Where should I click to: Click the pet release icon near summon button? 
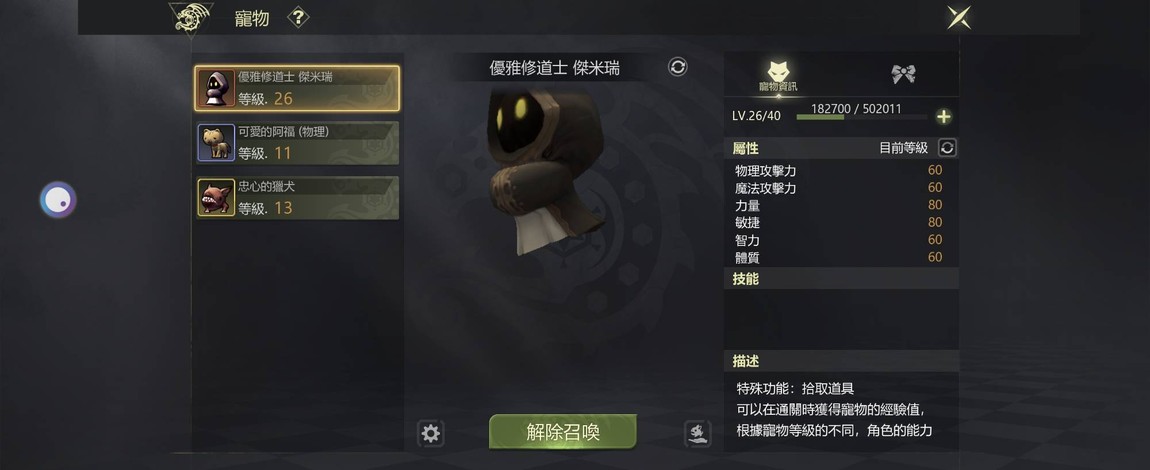point(697,433)
